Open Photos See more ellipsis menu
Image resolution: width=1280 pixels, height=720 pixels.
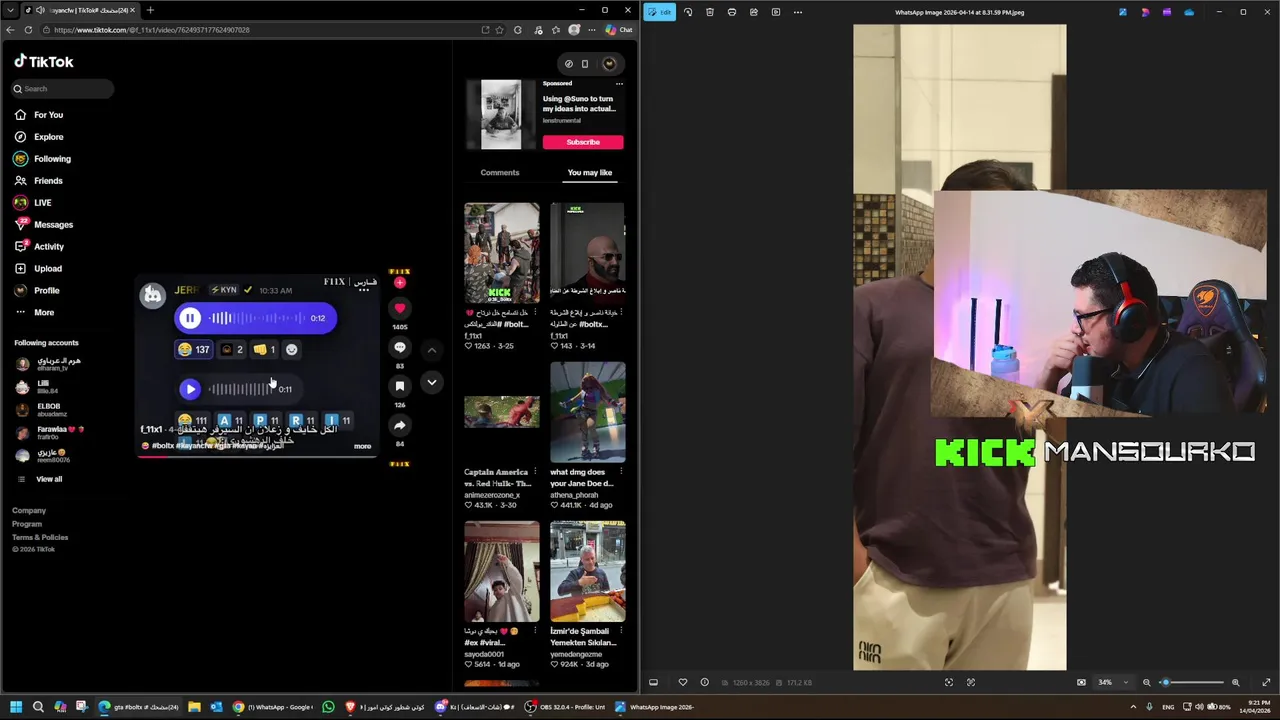798,12
